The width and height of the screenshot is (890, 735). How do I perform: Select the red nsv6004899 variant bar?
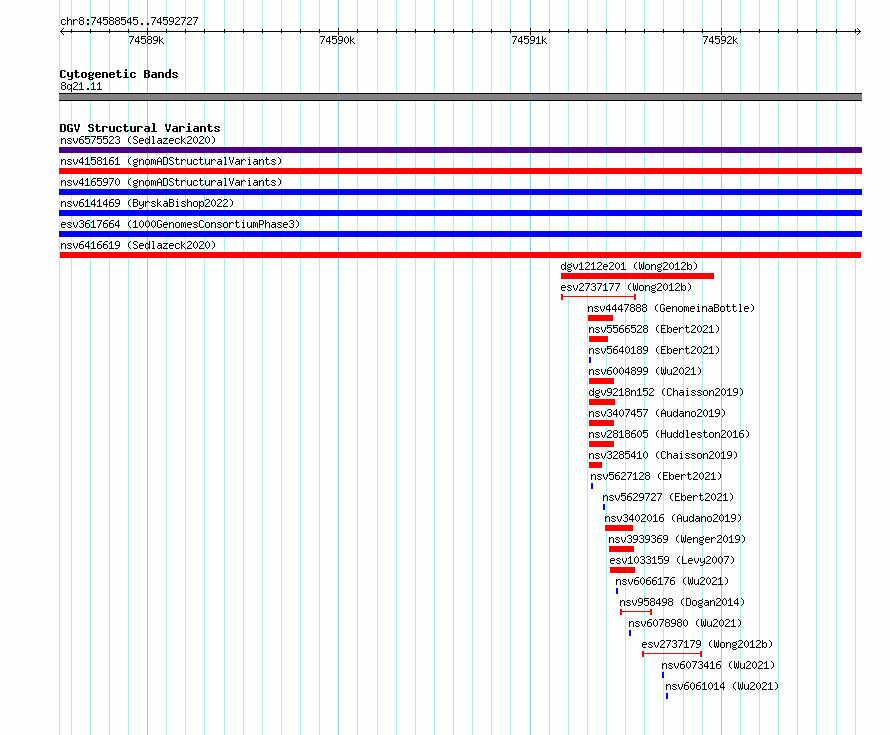(x=601, y=381)
